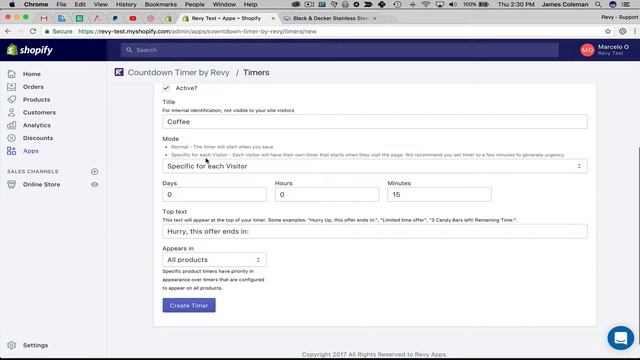
Task: Go back in browser
Action: (x=8, y=31)
